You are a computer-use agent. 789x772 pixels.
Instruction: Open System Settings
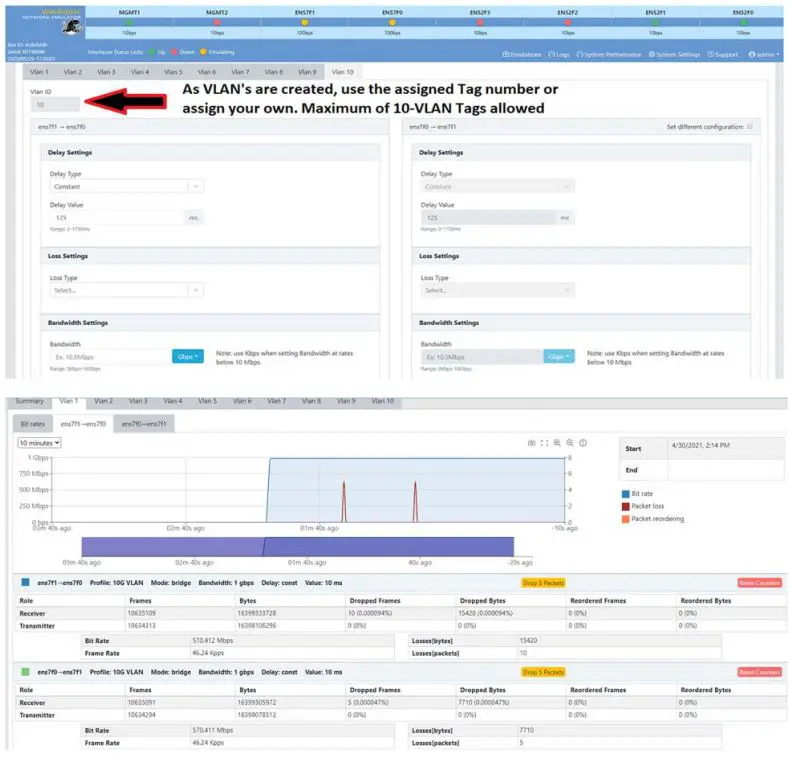click(x=674, y=54)
